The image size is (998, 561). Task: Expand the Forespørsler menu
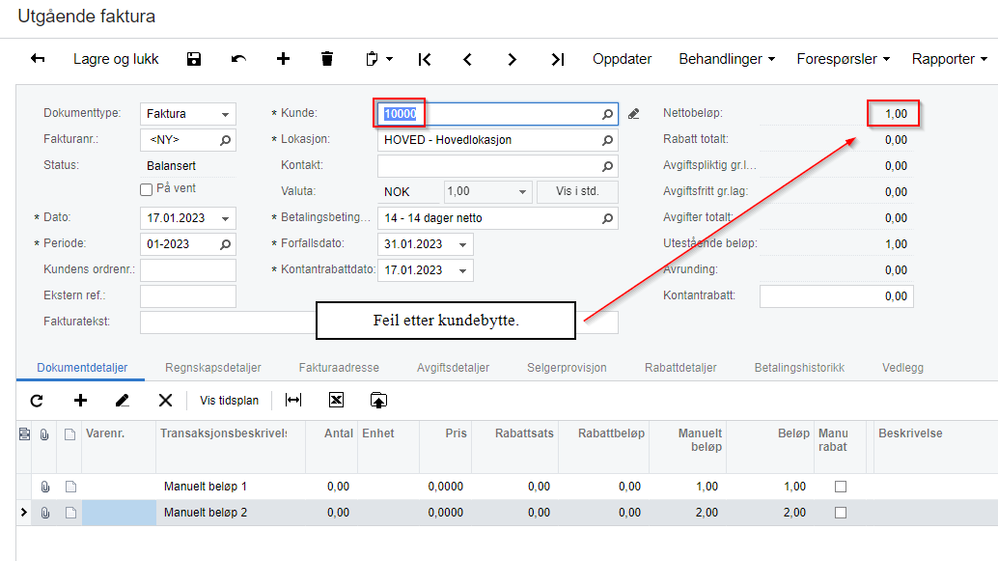click(843, 59)
